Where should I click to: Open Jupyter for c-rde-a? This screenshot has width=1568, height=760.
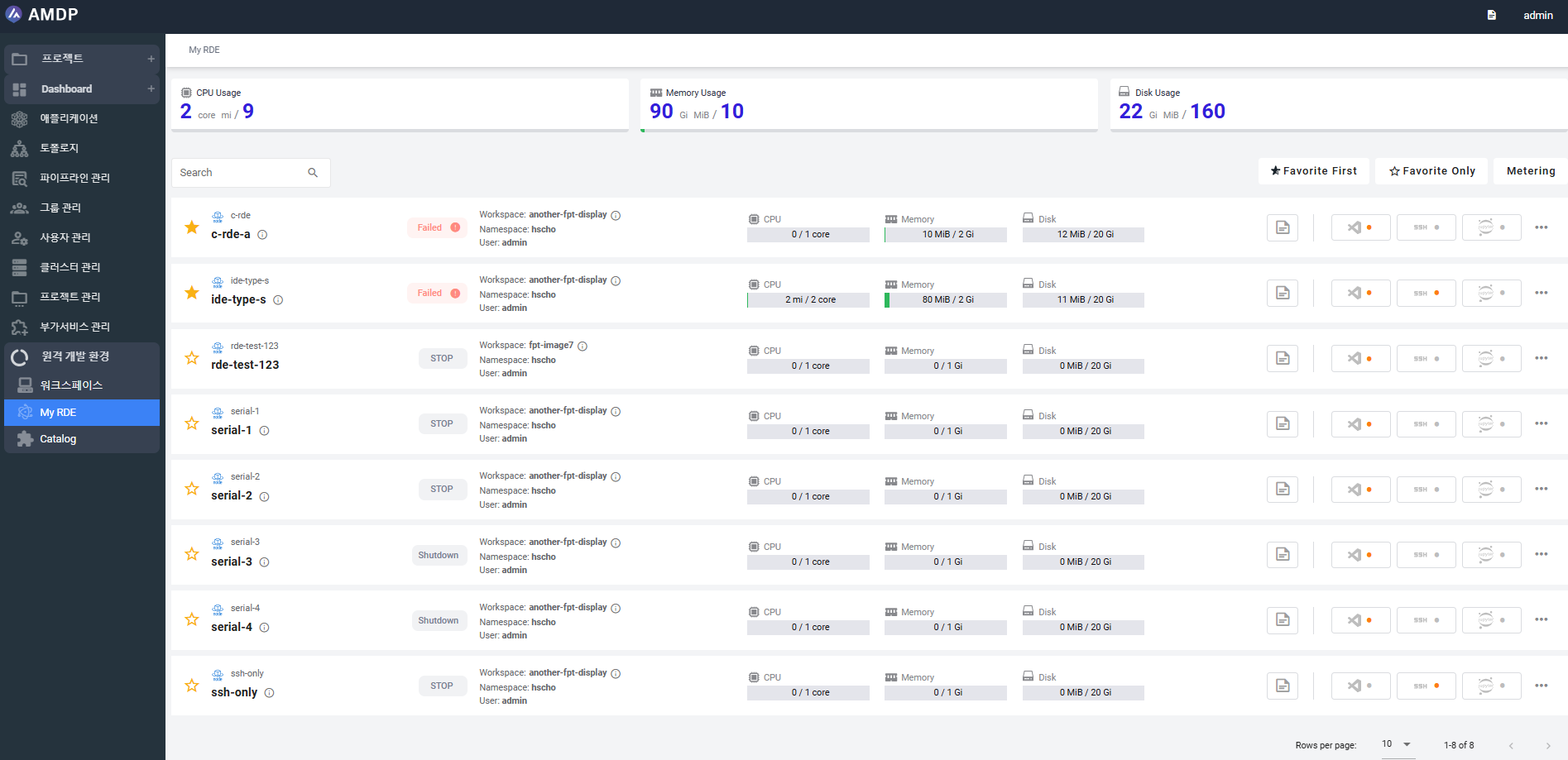[x=1491, y=227]
